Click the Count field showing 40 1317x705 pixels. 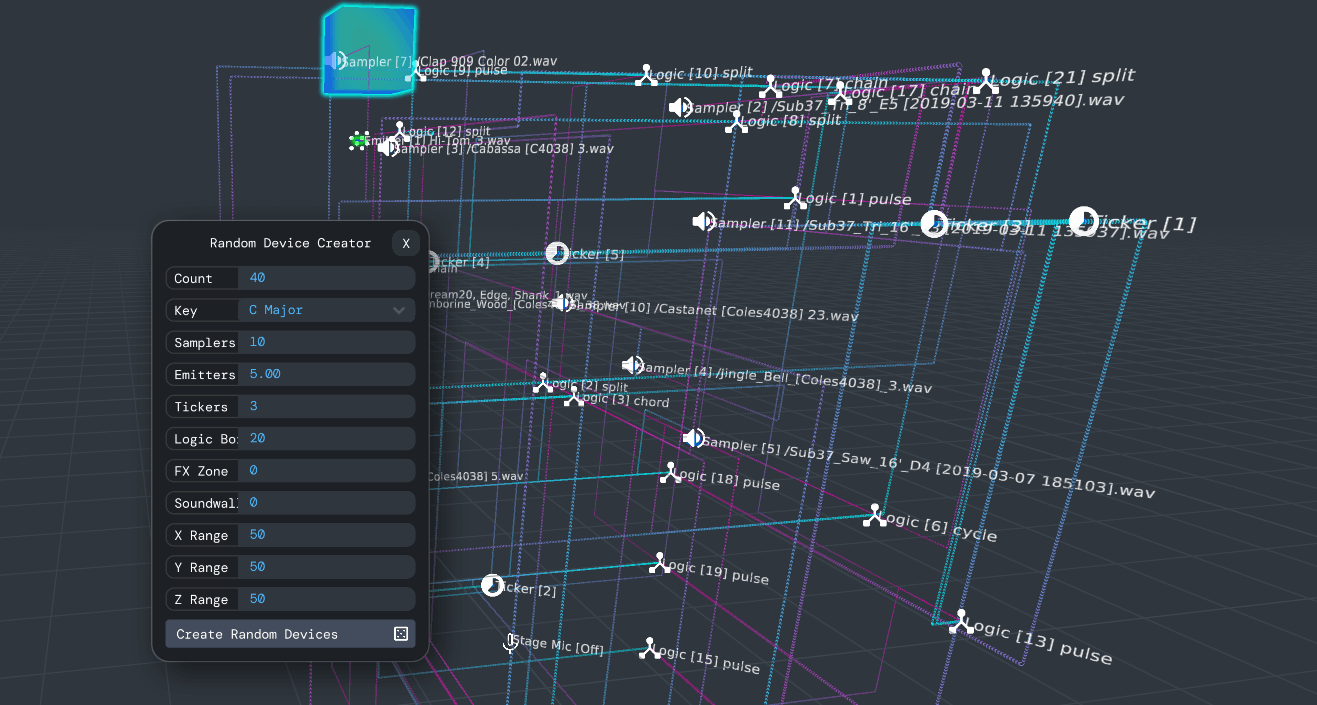pyautogui.click(x=326, y=277)
